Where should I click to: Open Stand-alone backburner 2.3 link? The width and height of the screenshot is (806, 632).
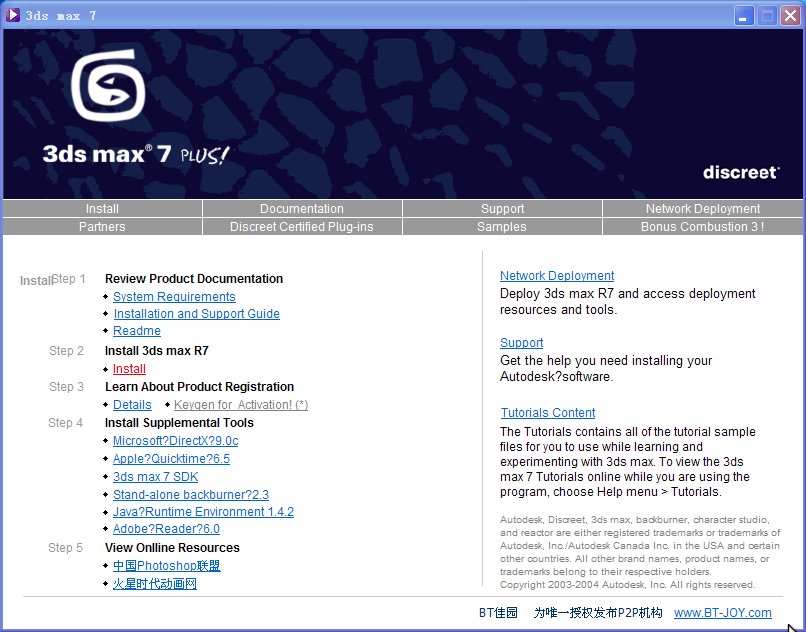coord(191,495)
